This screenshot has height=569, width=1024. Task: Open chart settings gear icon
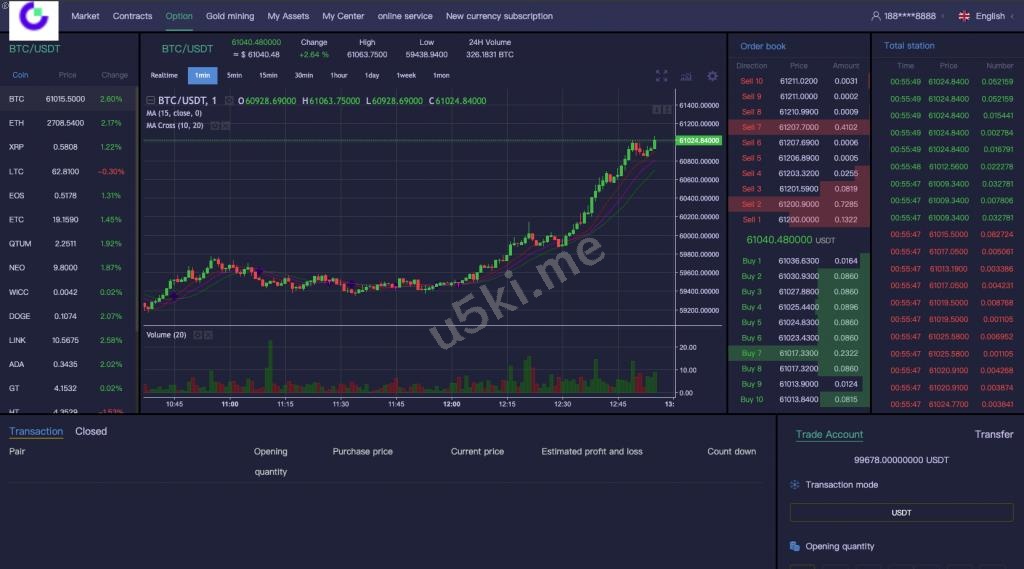pyautogui.click(x=712, y=76)
